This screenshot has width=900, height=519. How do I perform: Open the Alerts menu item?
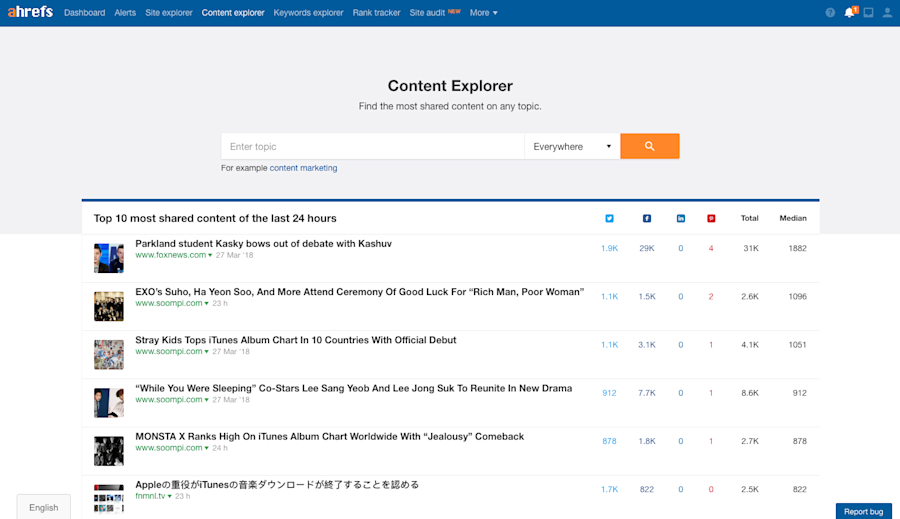tap(125, 13)
